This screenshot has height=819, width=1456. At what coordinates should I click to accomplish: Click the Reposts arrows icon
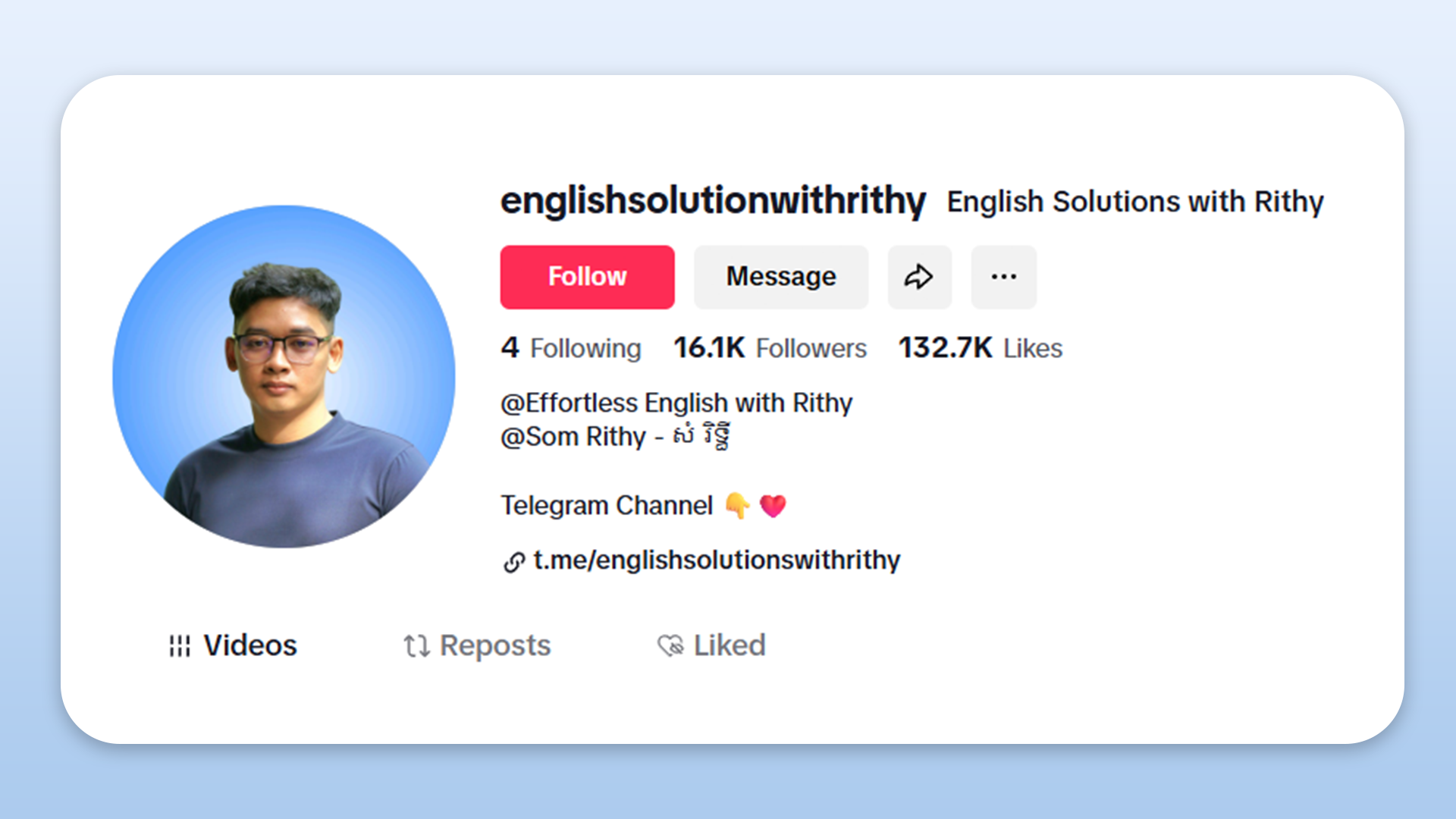416,646
